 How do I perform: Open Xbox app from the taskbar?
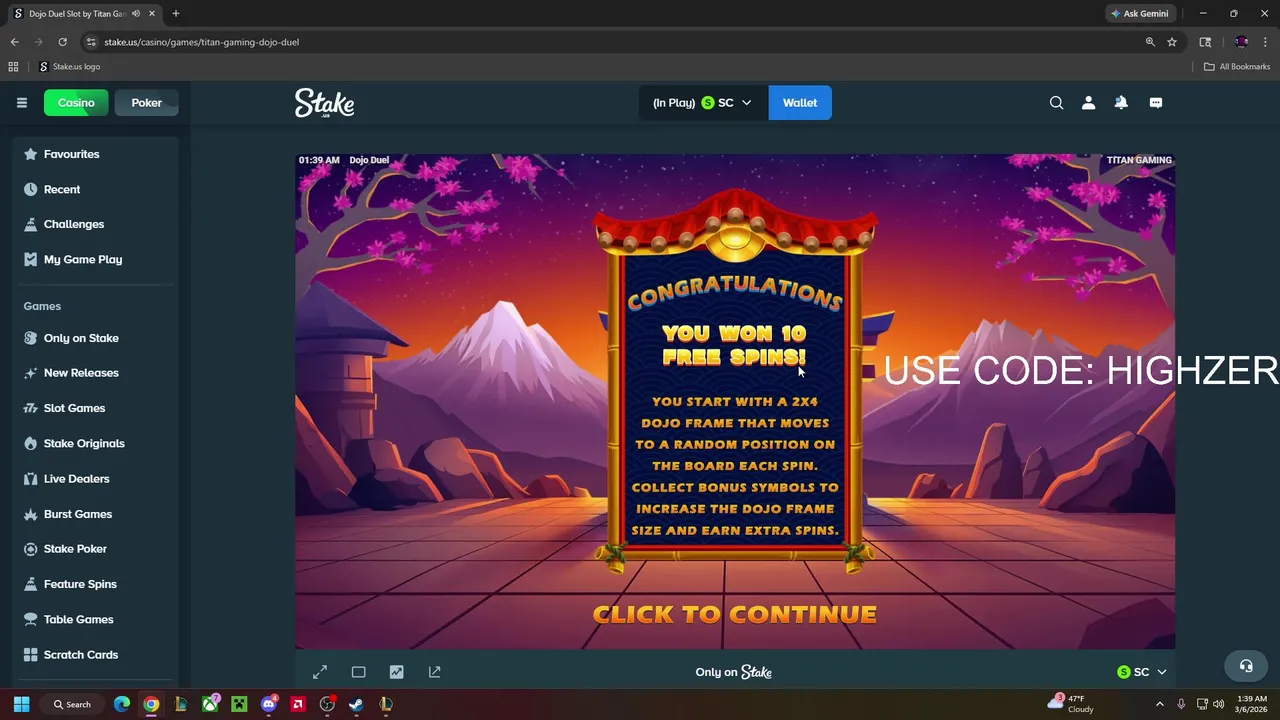[x=210, y=704]
